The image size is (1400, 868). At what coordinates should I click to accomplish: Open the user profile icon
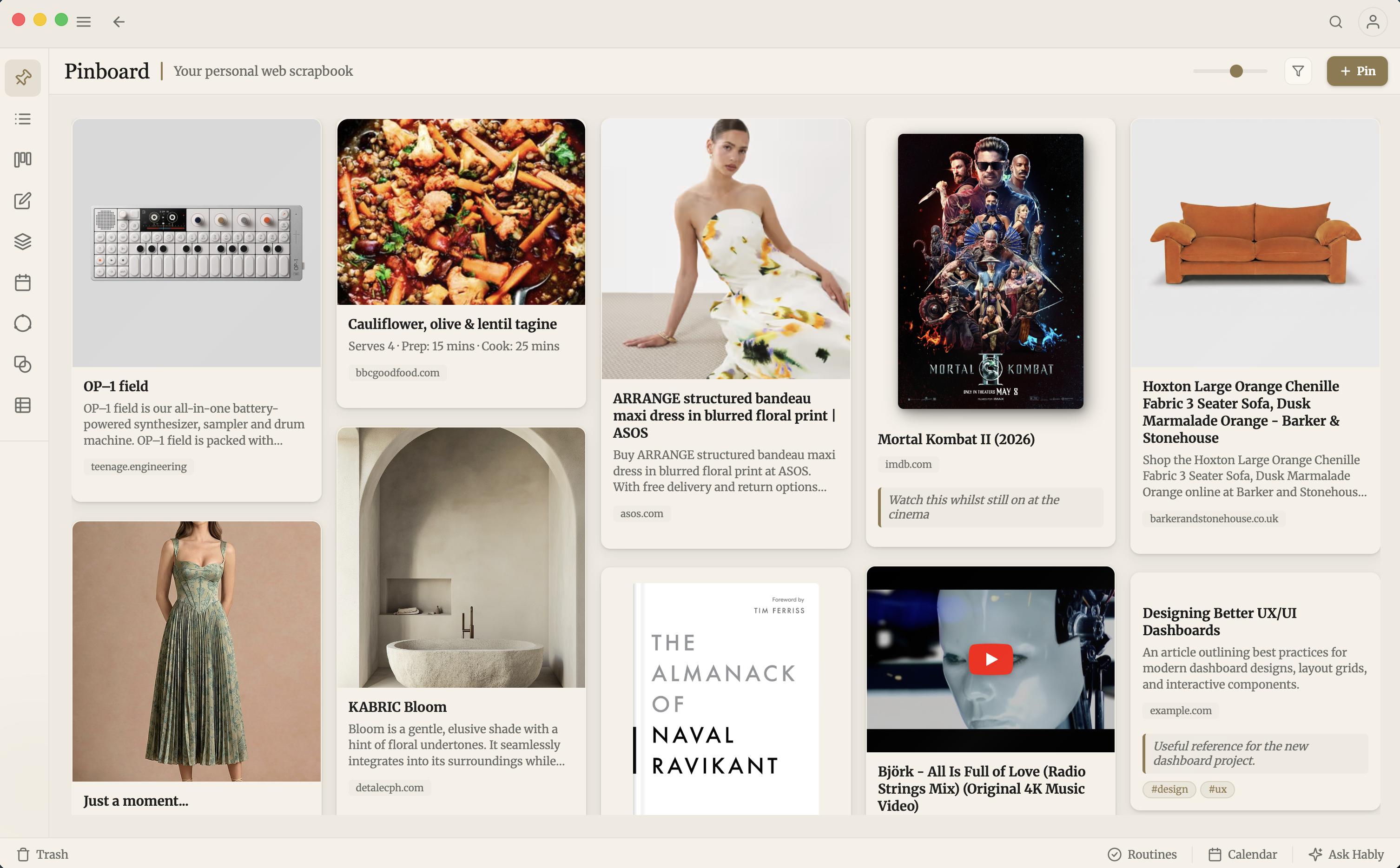(x=1373, y=22)
